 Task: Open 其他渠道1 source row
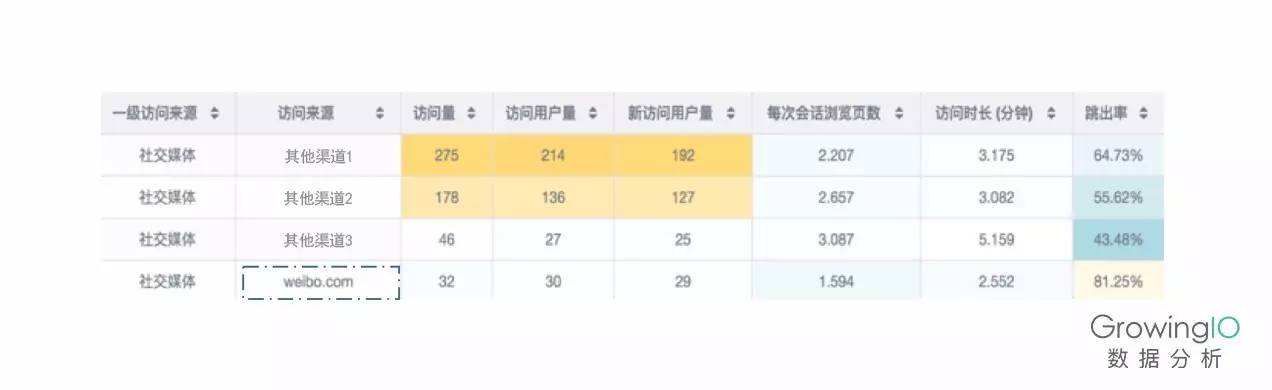point(319,156)
